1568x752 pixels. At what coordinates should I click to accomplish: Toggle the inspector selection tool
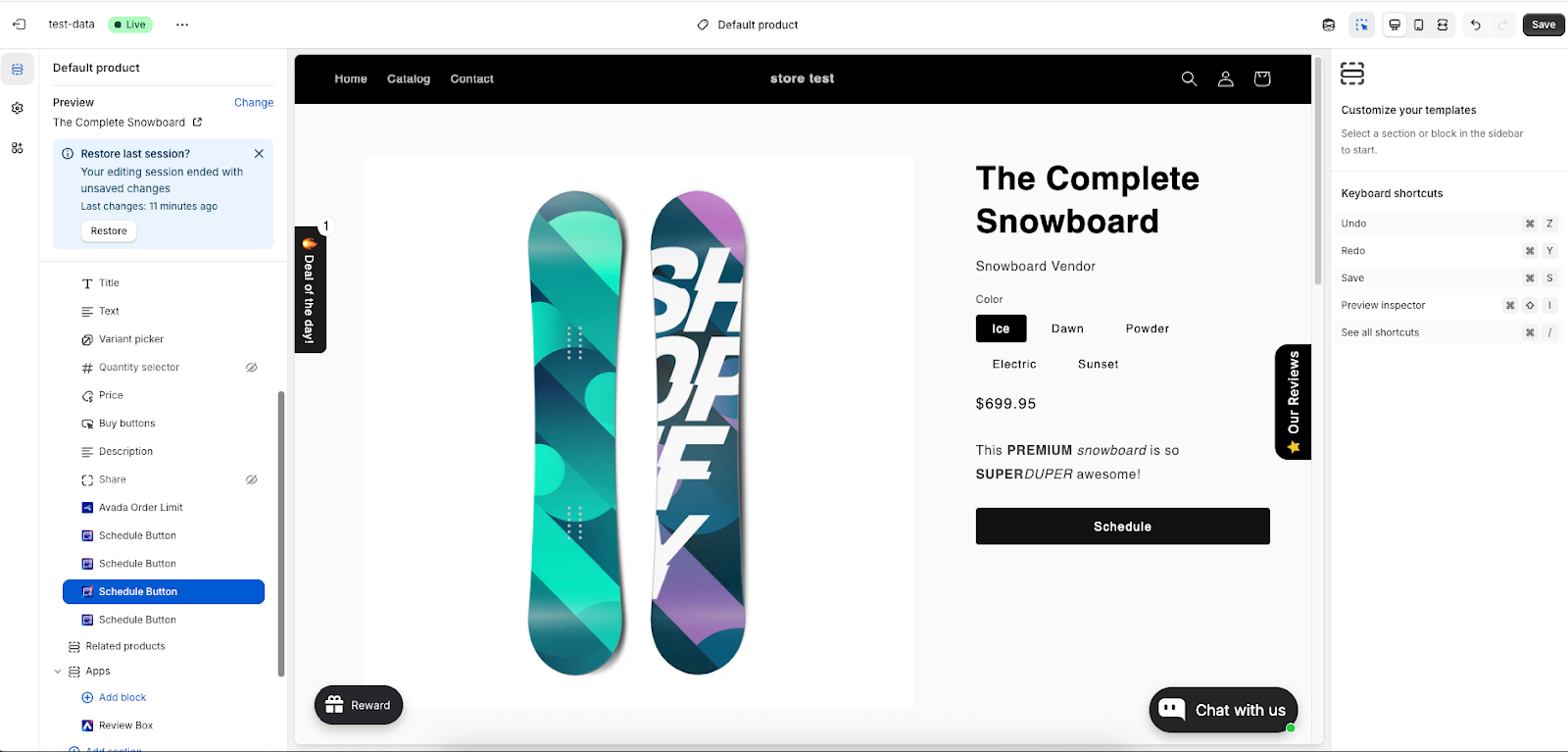click(1361, 25)
